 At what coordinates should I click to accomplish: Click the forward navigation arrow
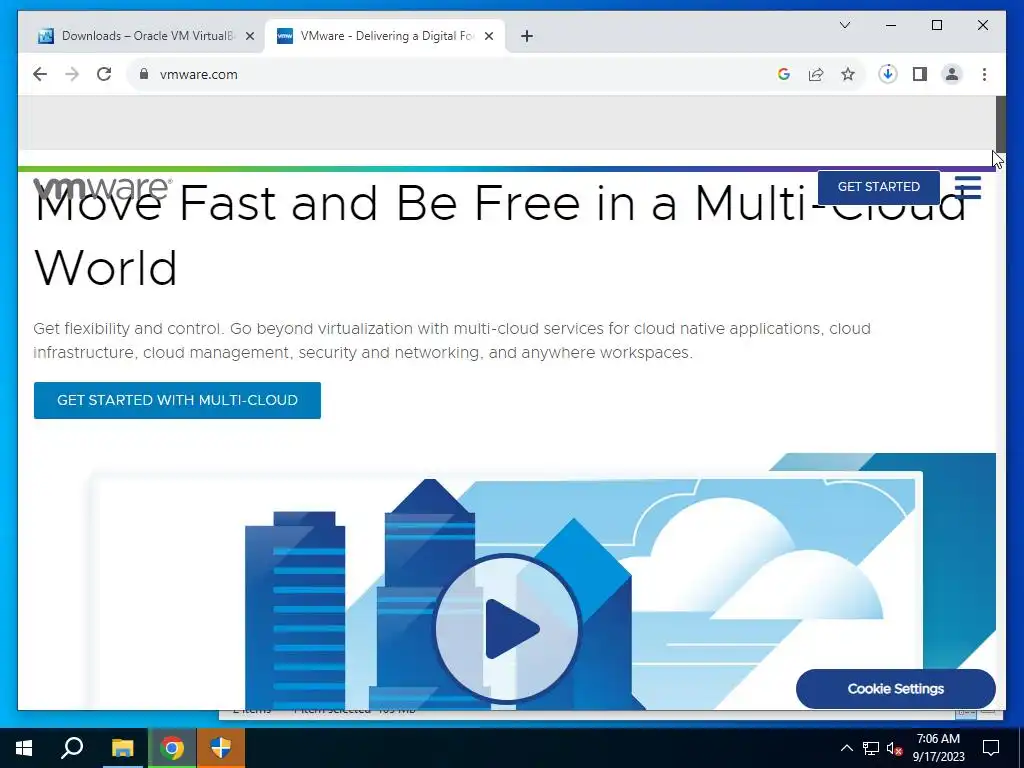(x=72, y=74)
